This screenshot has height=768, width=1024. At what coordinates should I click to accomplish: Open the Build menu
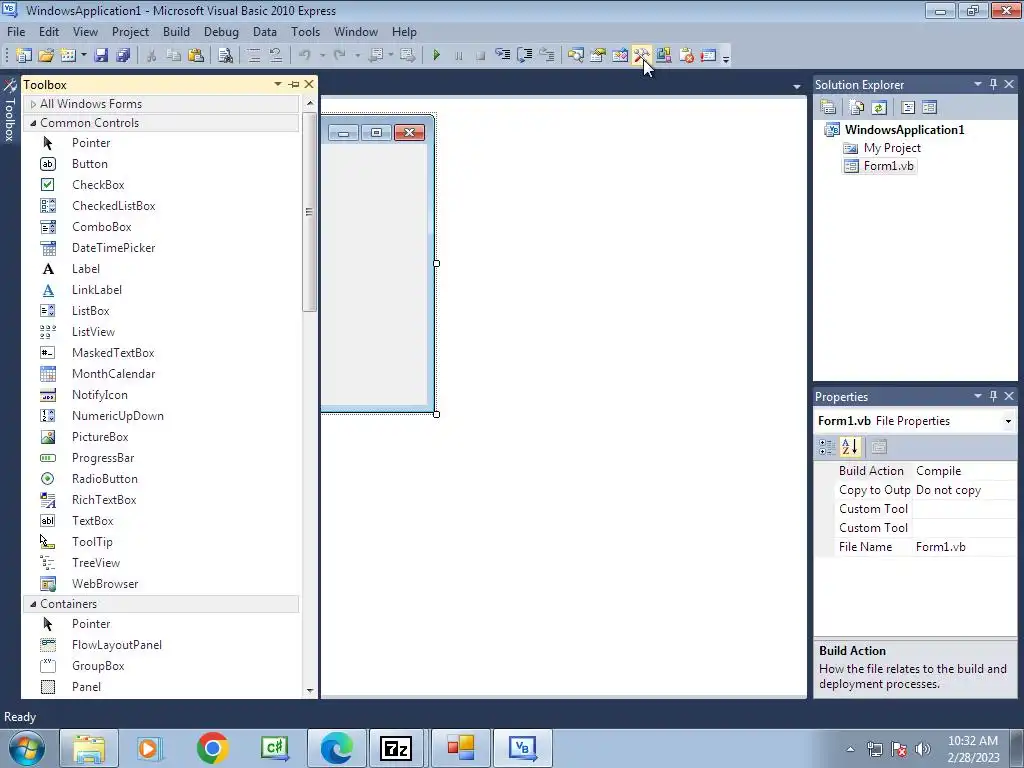pyautogui.click(x=176, y=31)
